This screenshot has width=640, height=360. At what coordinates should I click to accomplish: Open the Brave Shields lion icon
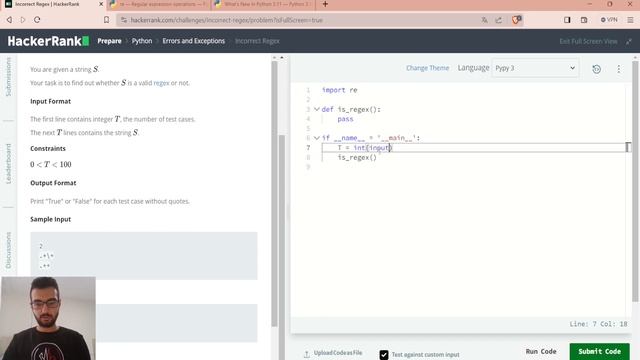(516, 20)
